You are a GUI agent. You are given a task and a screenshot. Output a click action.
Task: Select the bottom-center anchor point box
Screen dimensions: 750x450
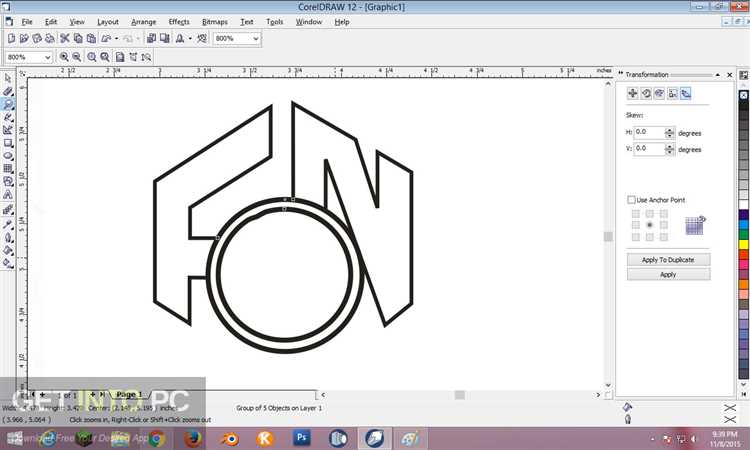[649, 237]
